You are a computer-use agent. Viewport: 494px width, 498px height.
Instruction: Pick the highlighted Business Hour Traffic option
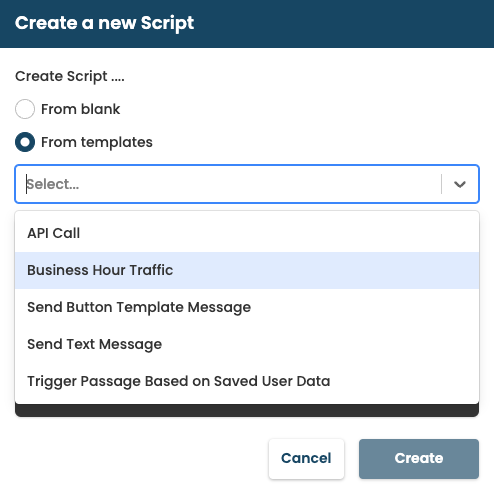(x=247, y=270)
